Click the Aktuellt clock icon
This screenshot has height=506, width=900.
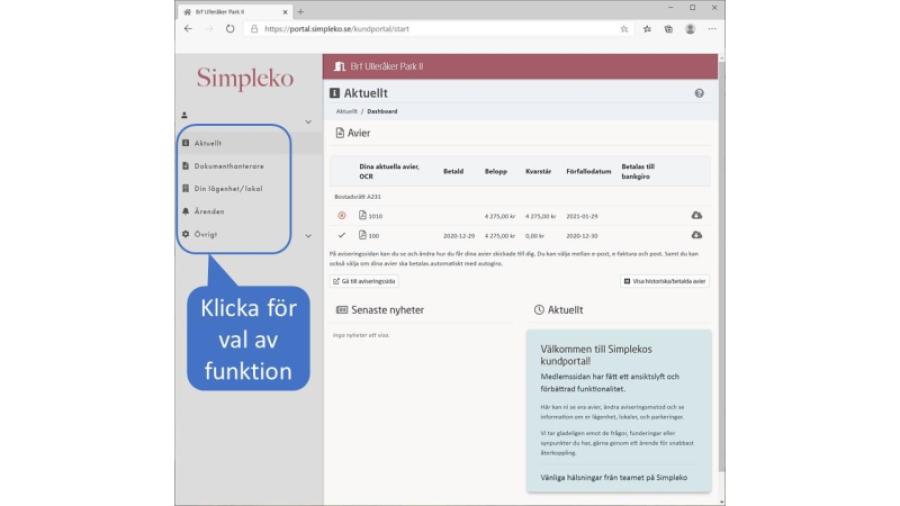[538, 310]
